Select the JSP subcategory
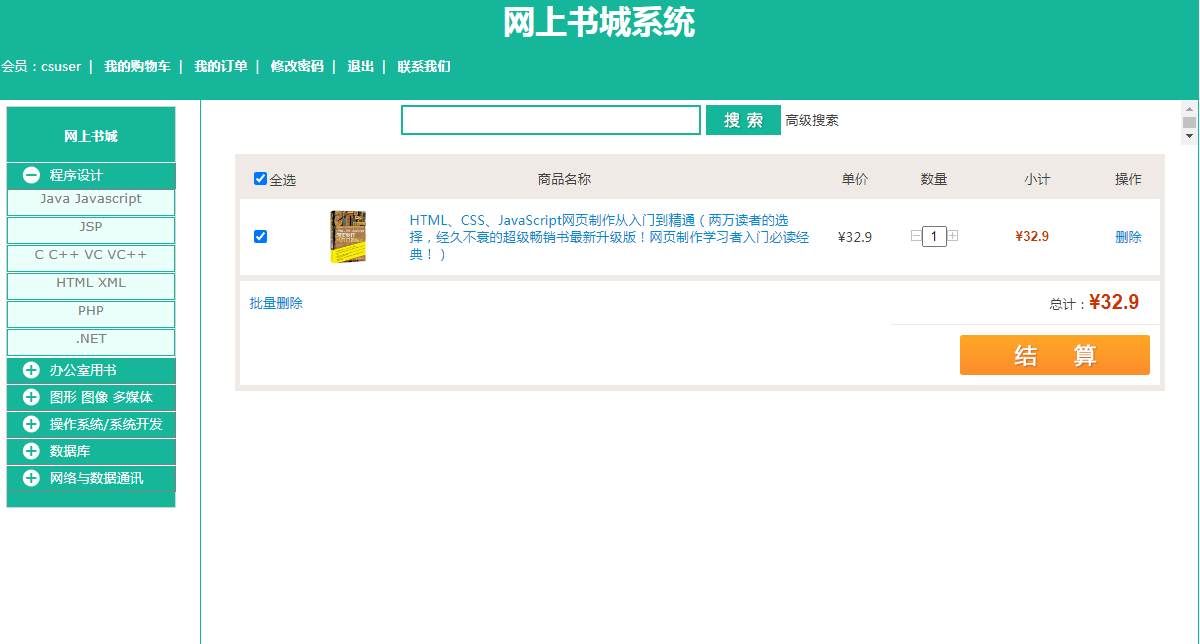1200x644 pixels. (91, 228)
